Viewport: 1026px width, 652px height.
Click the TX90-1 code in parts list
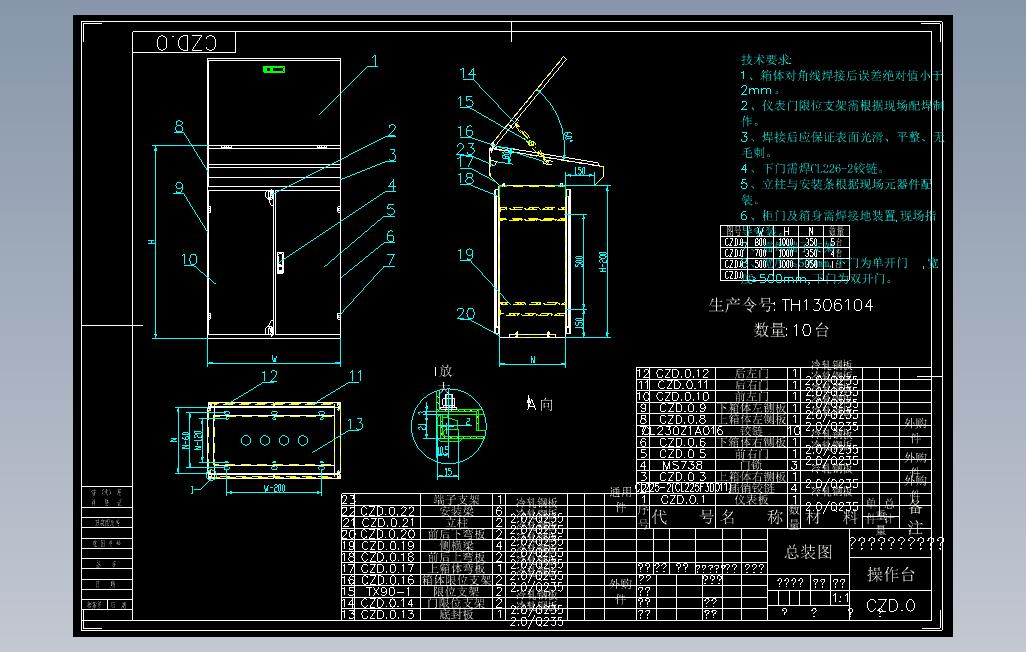point(387,591)
